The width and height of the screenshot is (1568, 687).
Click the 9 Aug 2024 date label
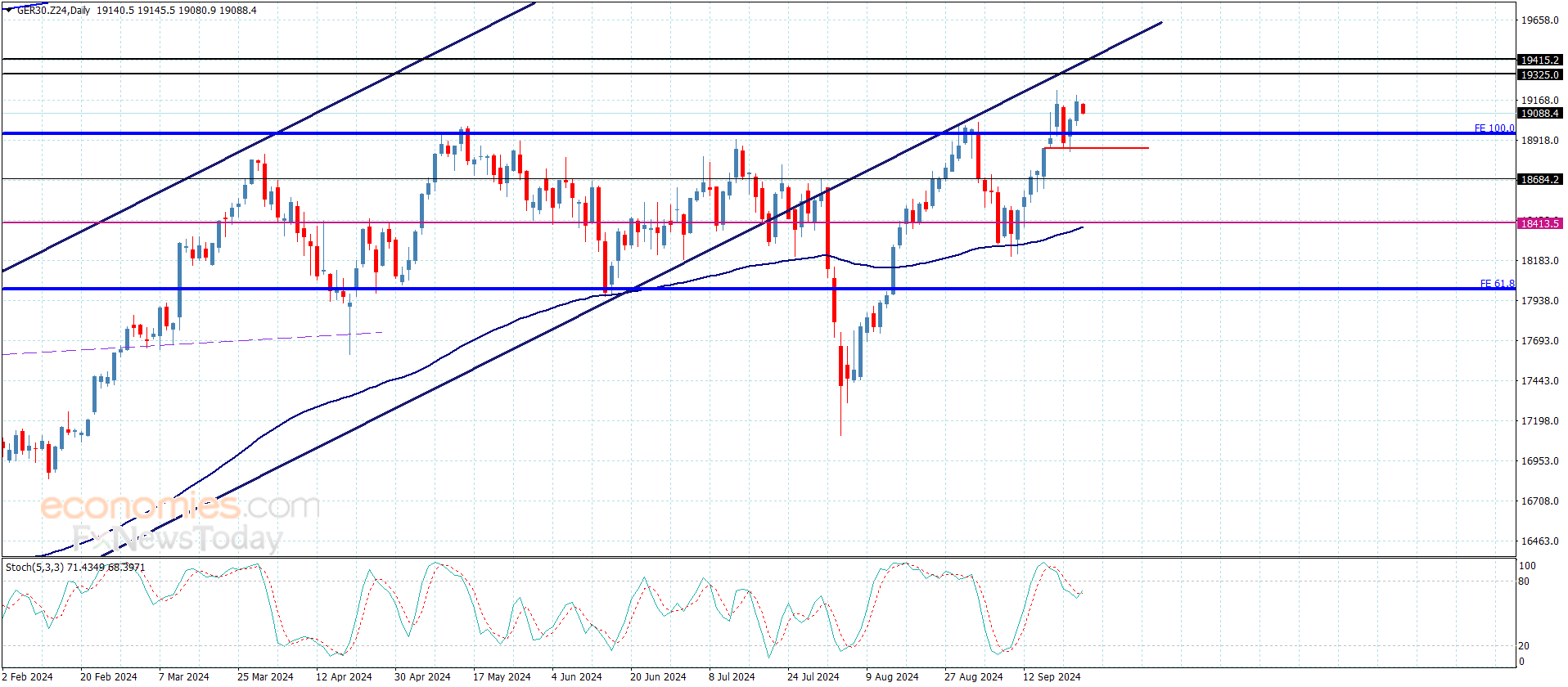[x=892, y=677]
